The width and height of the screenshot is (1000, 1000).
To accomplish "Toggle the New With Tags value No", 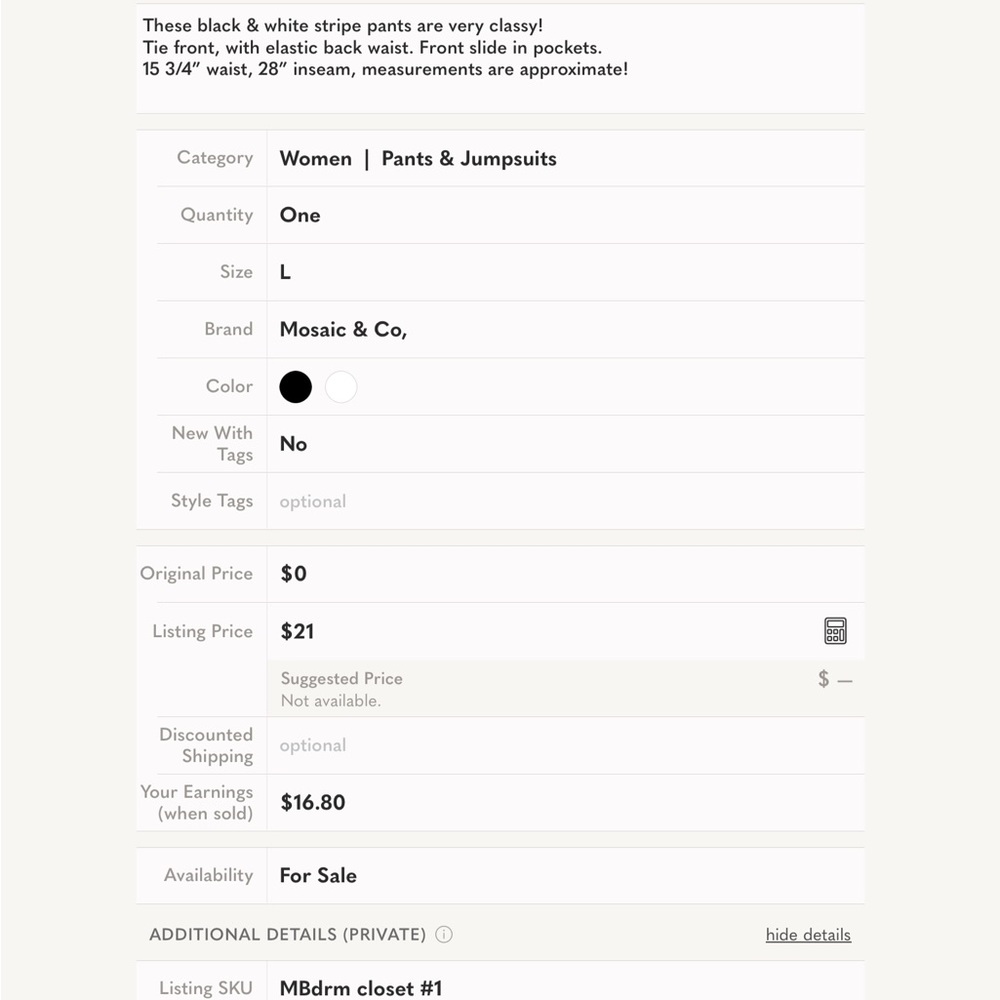I will [x=566, y=444].
